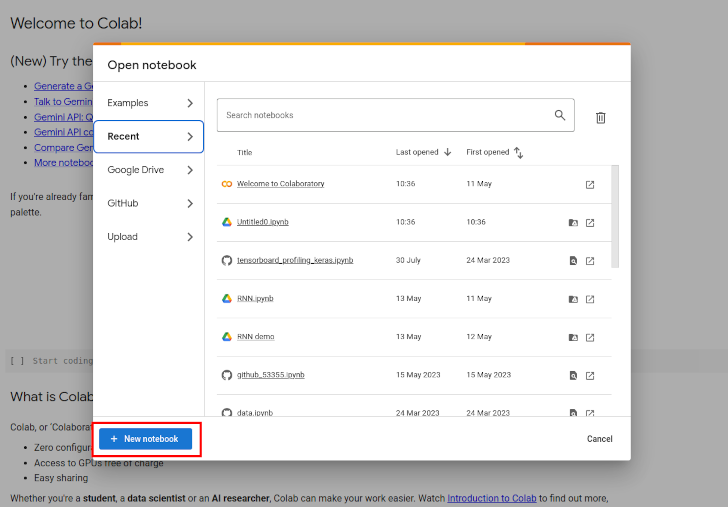The width and height of the screenshot is (728, 507).
Task: Open the Untitled0.ipynb notebook
Action: coord(262,222)
